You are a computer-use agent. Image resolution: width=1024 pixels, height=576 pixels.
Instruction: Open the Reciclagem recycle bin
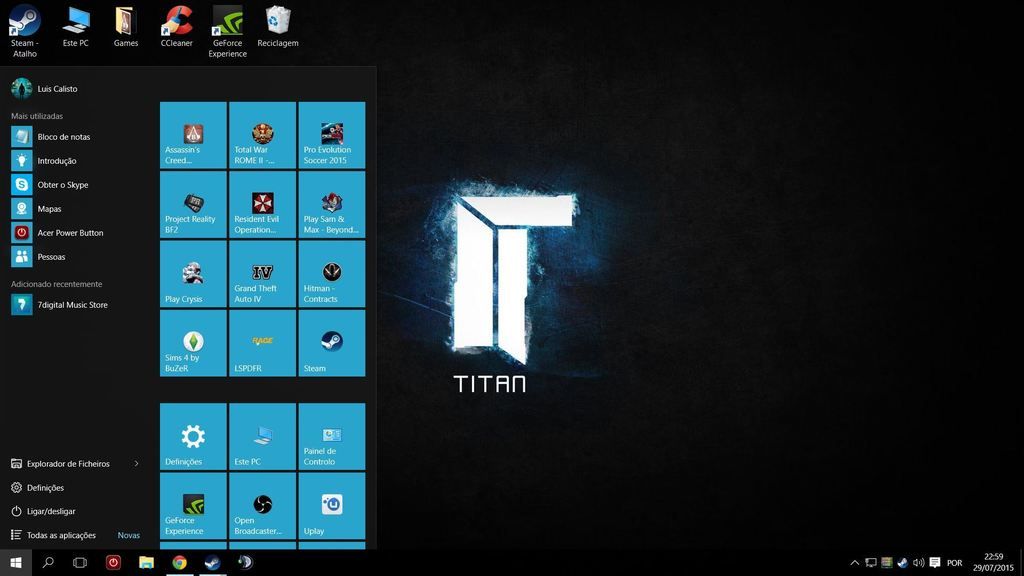(278, 26)
